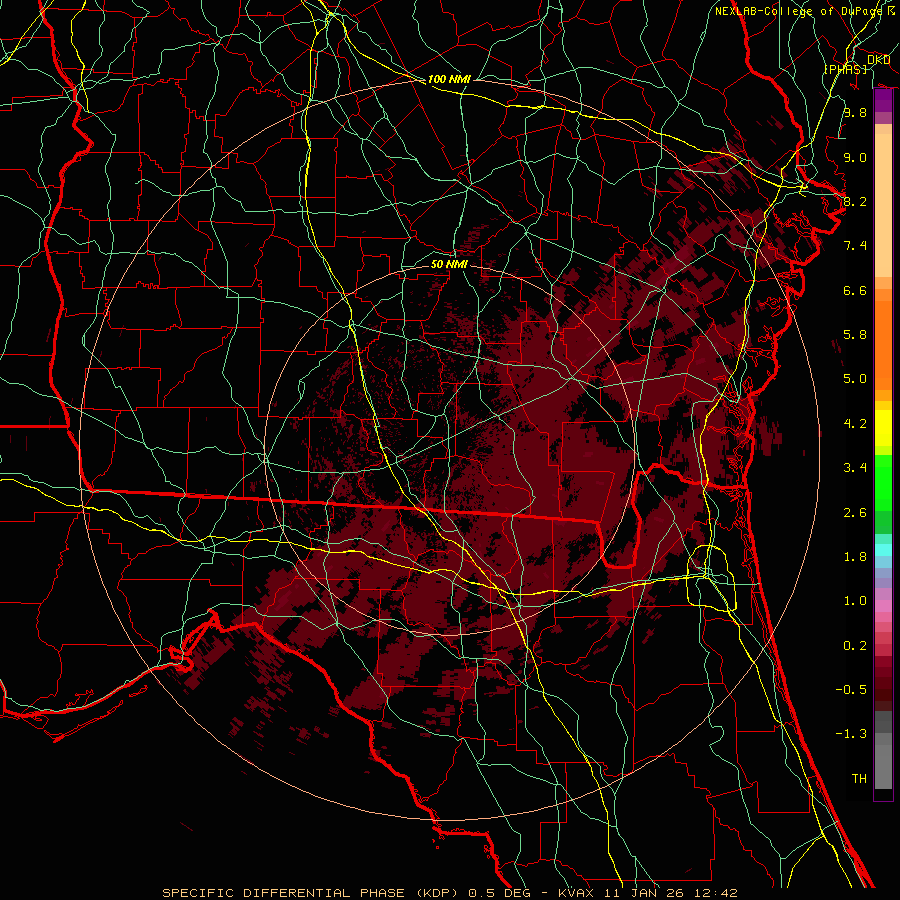Click the 8.2 legend value
Screen dimensions: 900x900
click(x=855, y=201)
